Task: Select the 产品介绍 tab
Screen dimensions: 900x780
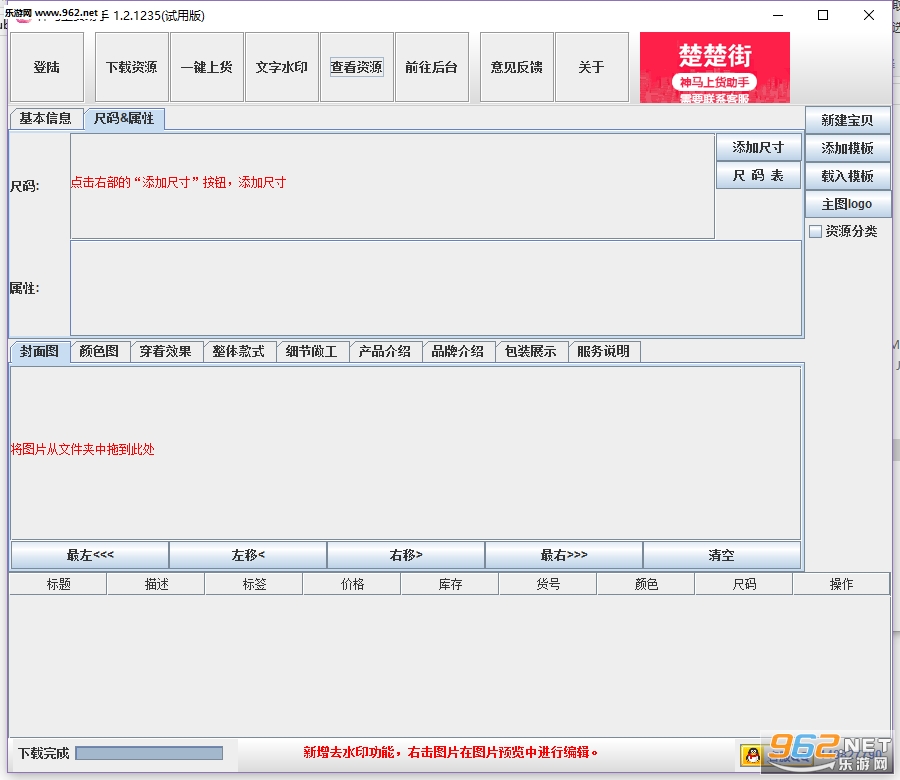Action: pos(385,351)
